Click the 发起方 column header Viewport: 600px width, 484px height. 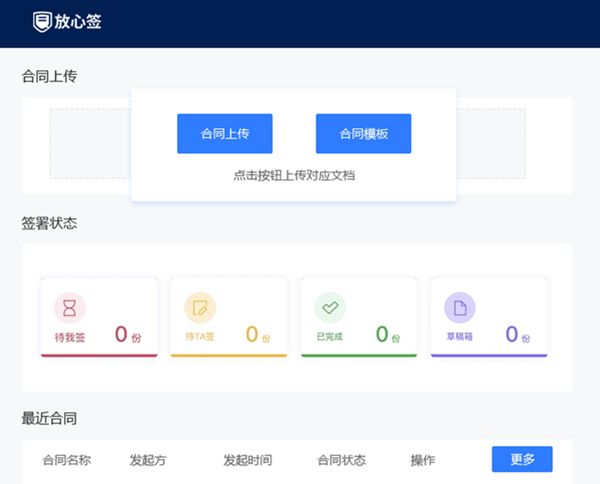click(148, 460)
